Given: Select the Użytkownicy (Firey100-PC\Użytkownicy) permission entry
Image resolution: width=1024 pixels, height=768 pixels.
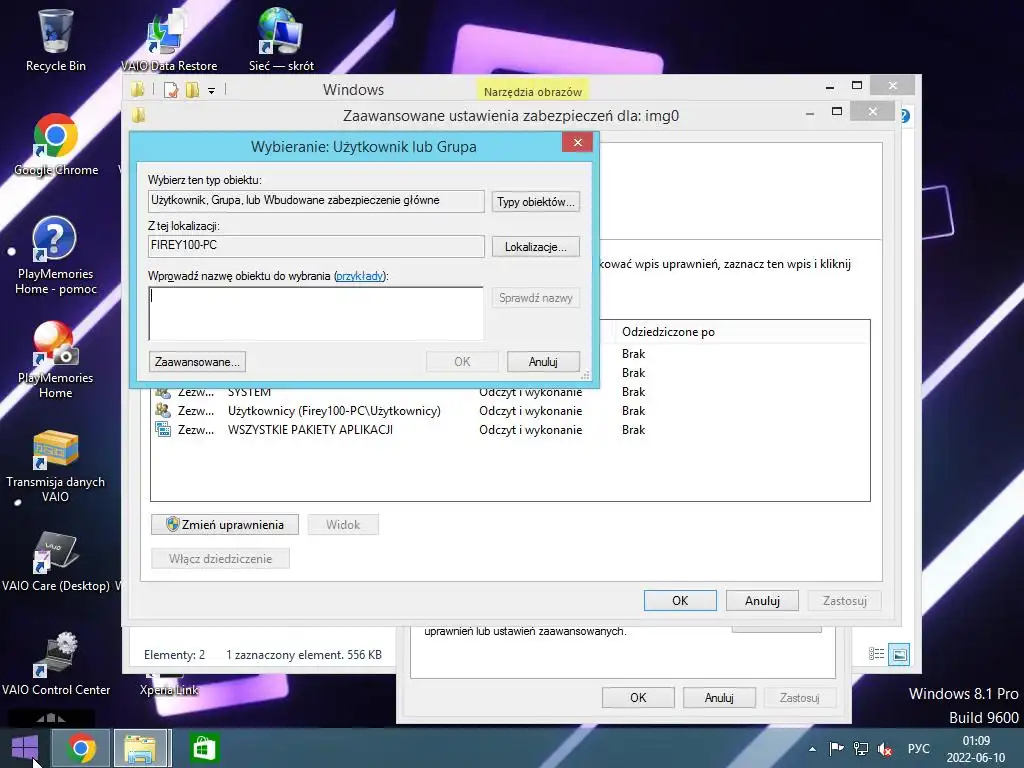Looking at the screenshot, I should [x=509, y=411].
